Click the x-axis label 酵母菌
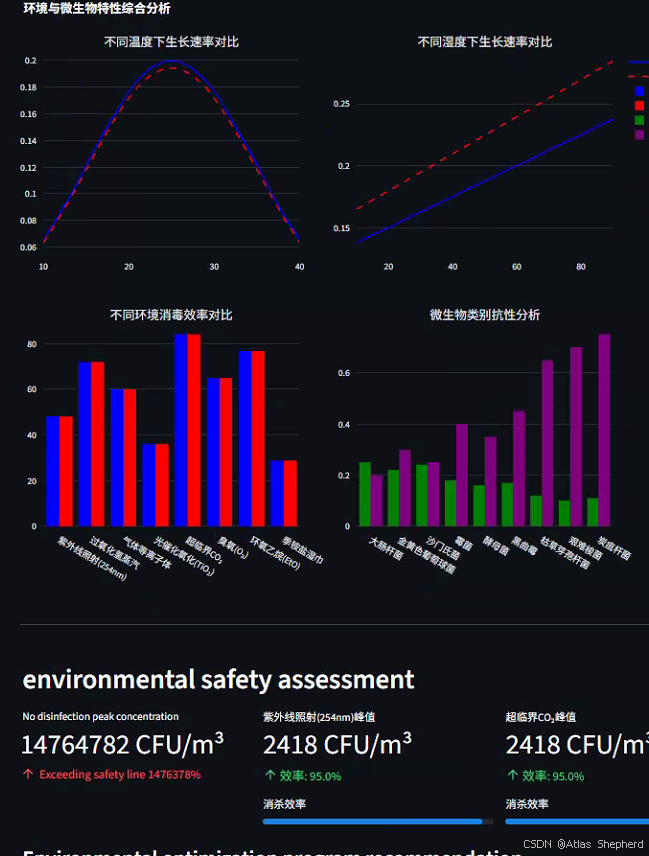The width and height of the screenshot is (649, 856). click(x=496, y=545)
